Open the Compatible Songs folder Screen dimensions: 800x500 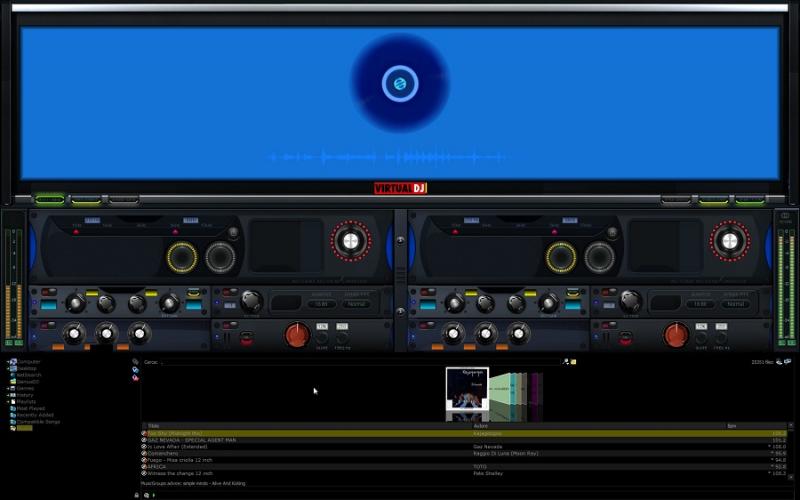(x=38, y=422)
